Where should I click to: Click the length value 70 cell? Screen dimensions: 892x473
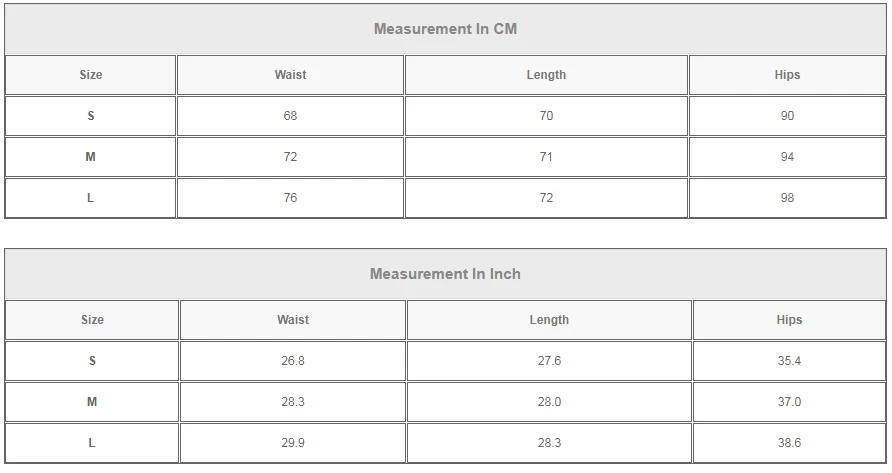point(546,116)
